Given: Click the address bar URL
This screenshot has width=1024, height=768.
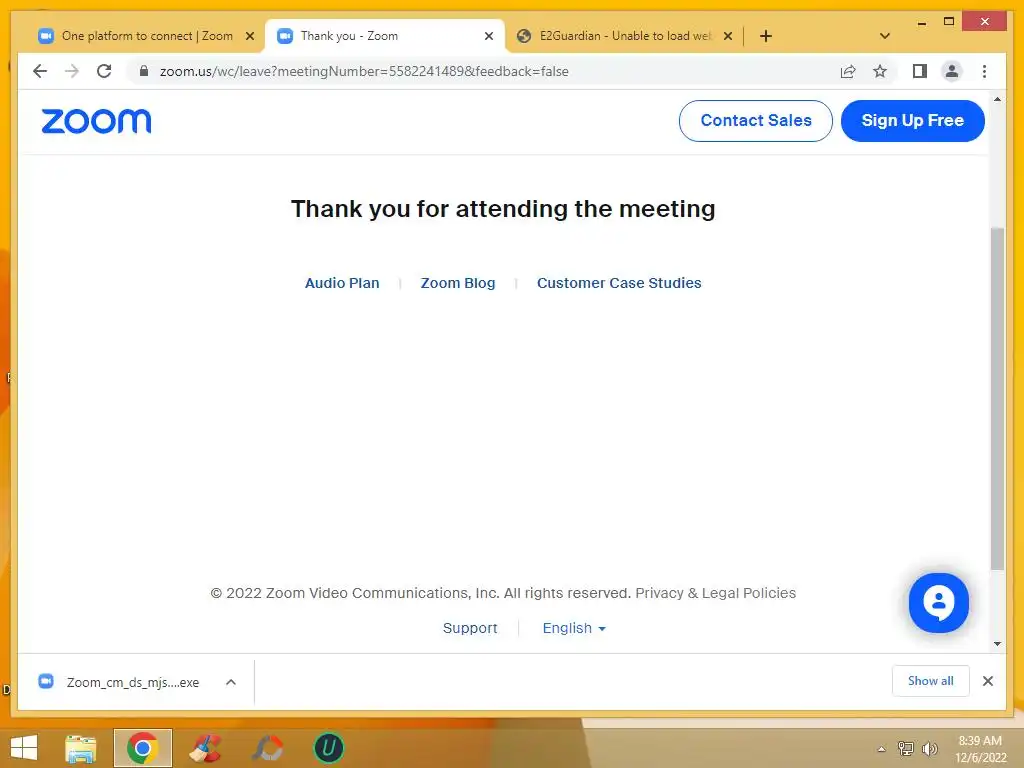Looking at the screenshot, I should (364, 71).
